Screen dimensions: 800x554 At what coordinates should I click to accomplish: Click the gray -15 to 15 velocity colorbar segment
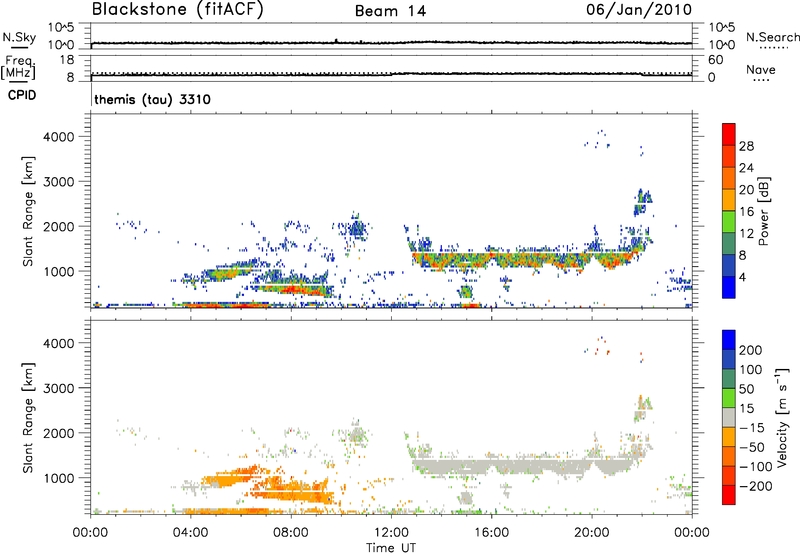(x=729, y=417)
